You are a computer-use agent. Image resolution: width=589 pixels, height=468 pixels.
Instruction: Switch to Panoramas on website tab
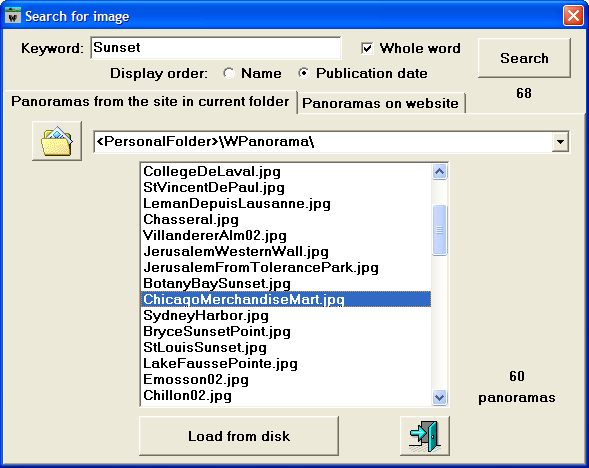pyautogui.click(x=381, y=103)
